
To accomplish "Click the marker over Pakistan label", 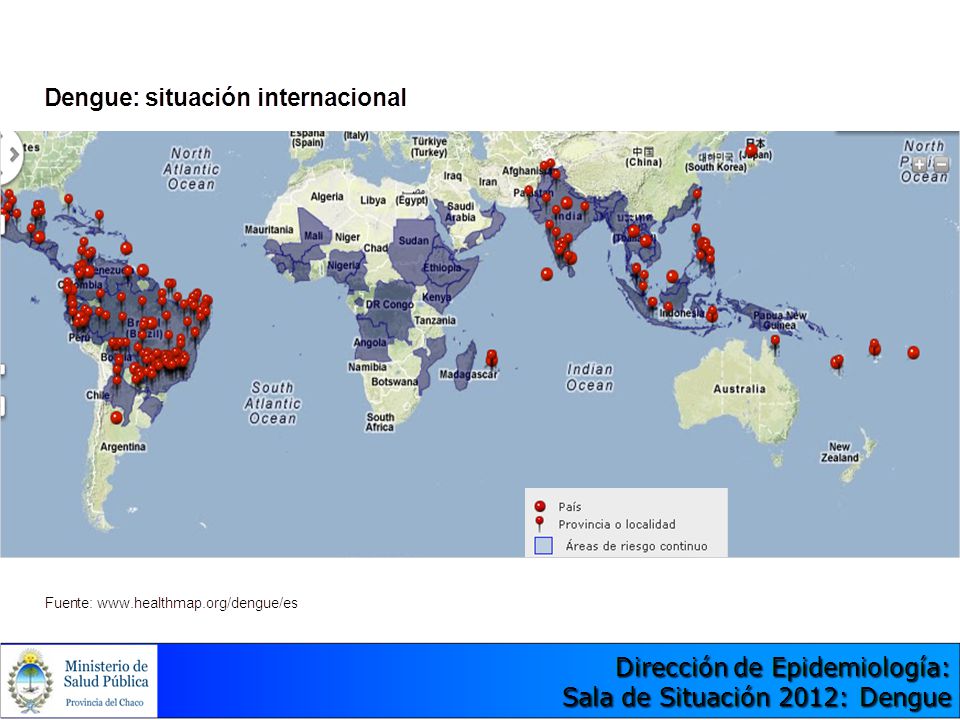I will tap(528, 192).
